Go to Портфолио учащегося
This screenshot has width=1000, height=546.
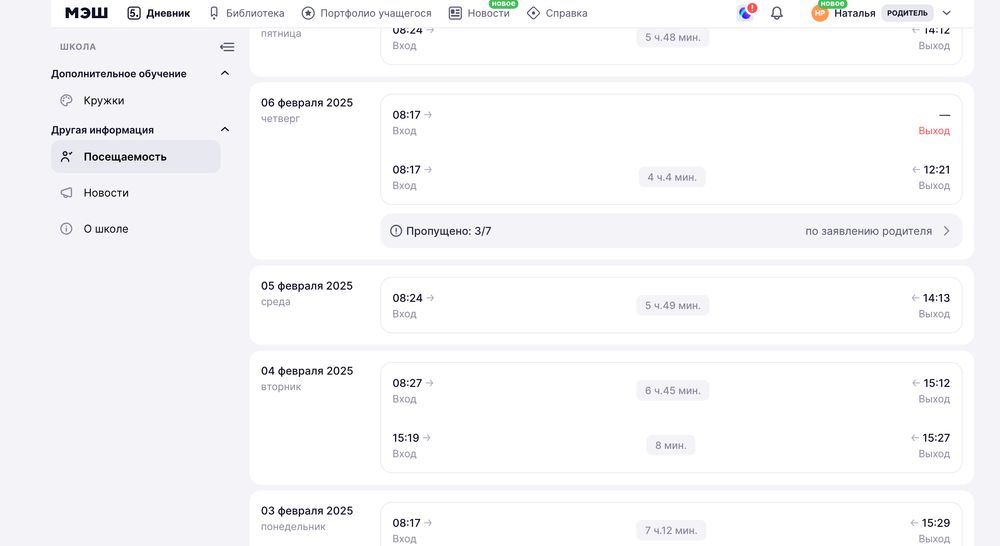tap(366, 13)
